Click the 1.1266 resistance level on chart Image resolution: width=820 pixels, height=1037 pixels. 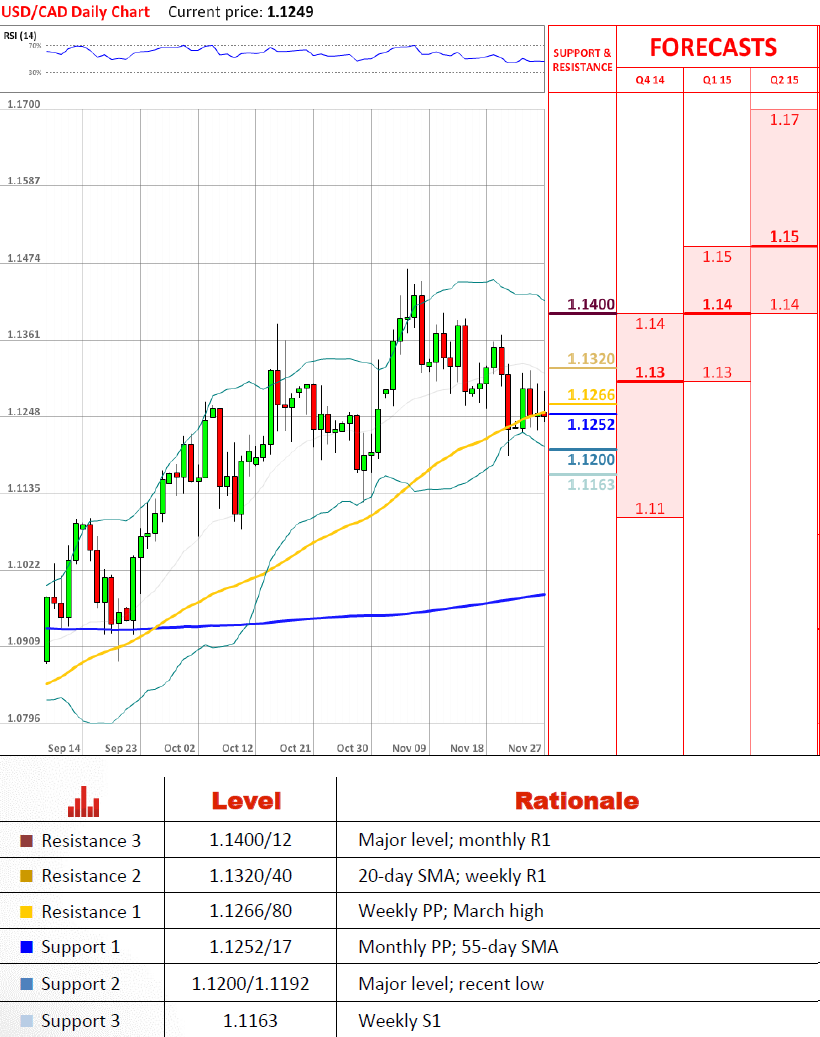click(x=591, y=395)
